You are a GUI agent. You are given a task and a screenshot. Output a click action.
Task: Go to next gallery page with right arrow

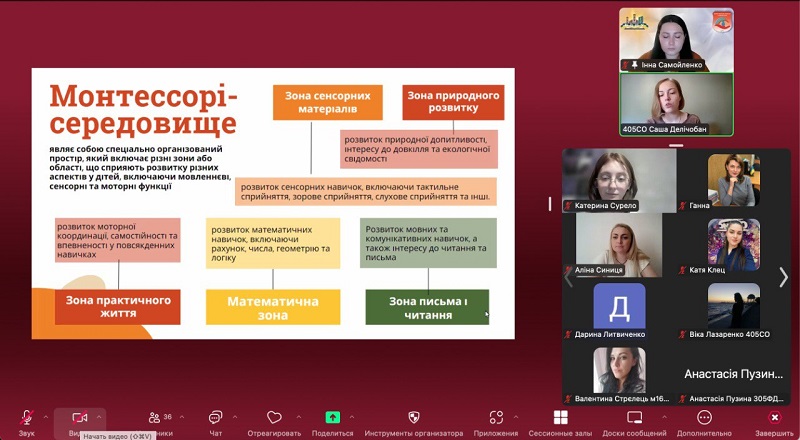click(x=783, y=277)
